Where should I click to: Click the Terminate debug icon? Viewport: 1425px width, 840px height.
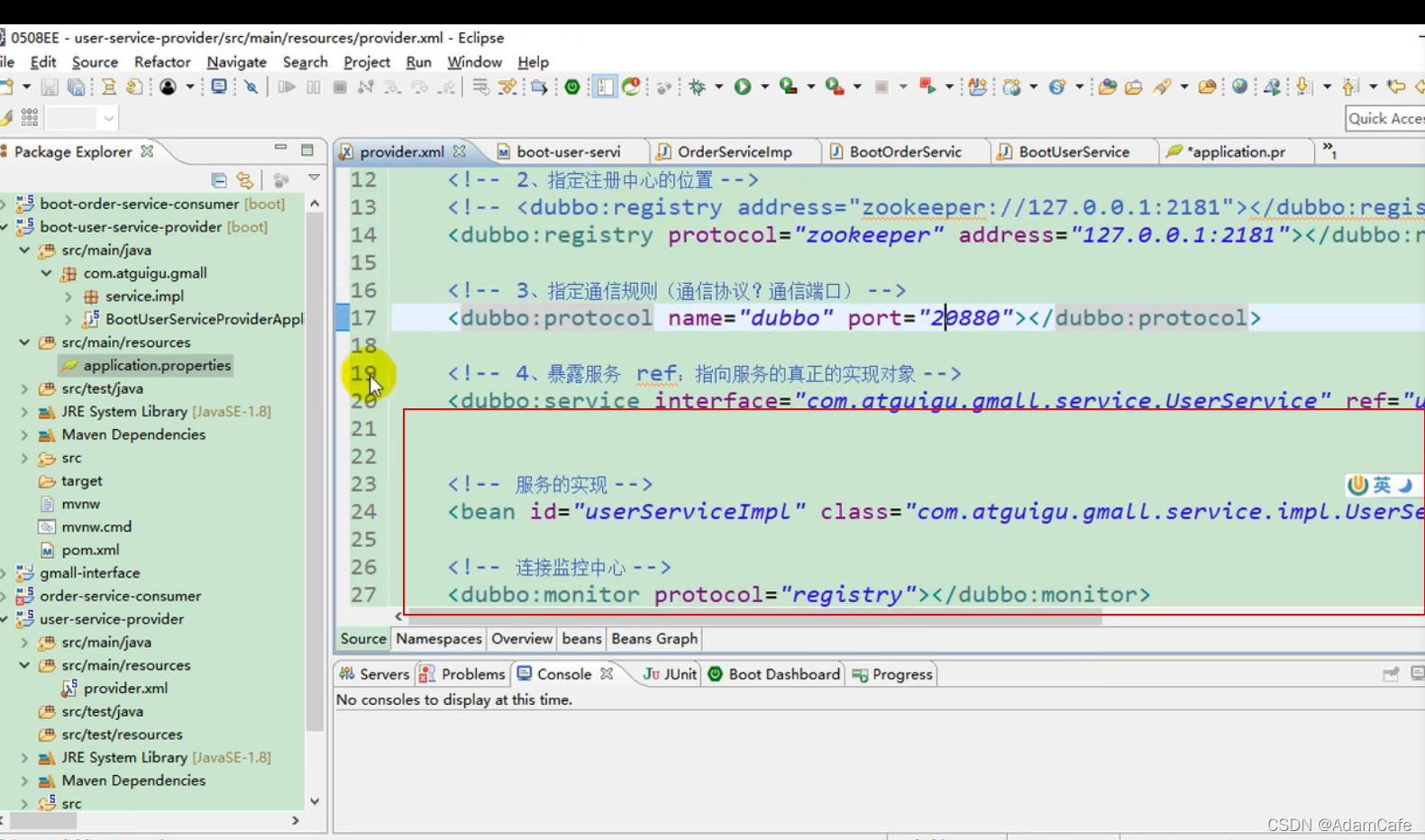pyautogui.click(x=340, y=87)
